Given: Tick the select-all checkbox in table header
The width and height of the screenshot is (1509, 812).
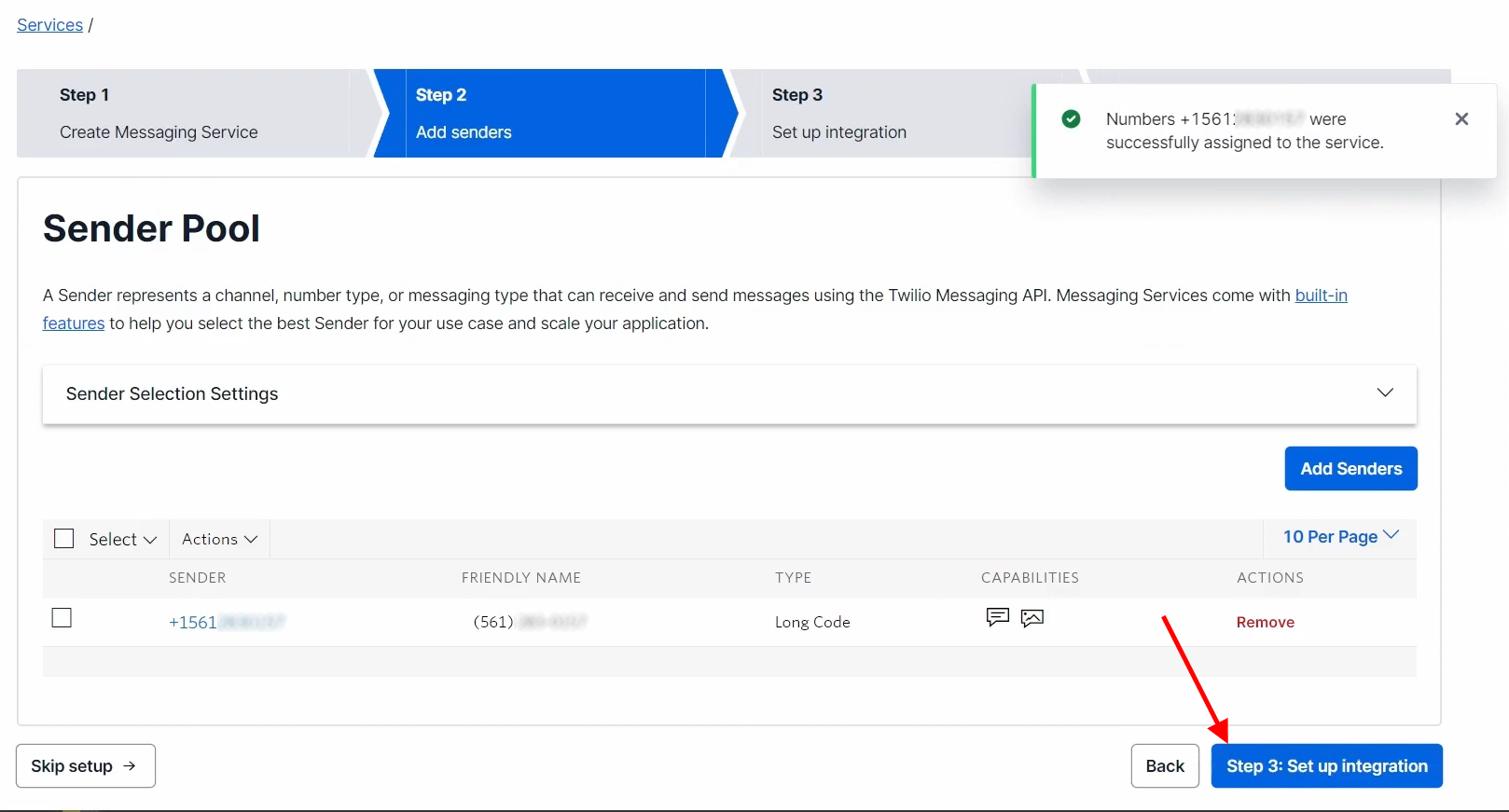Looking at the screenshot, I should pos(64,539).
